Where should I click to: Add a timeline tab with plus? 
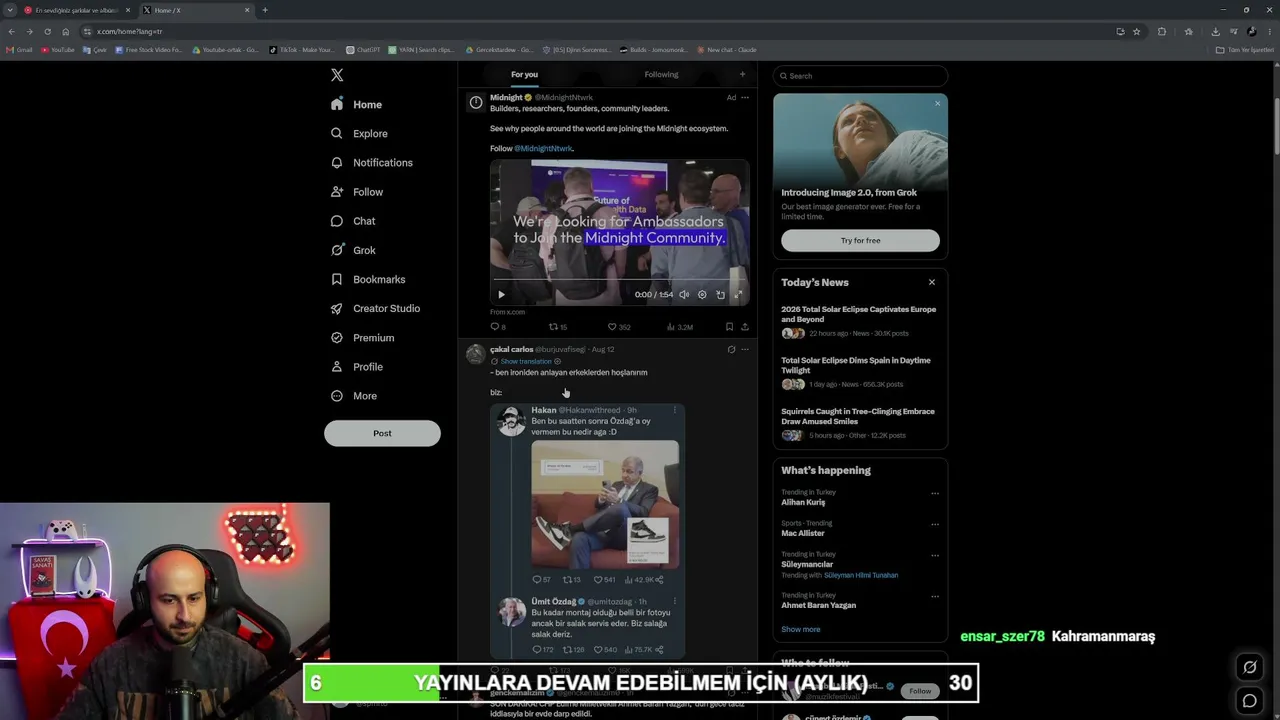coord(742,74)
